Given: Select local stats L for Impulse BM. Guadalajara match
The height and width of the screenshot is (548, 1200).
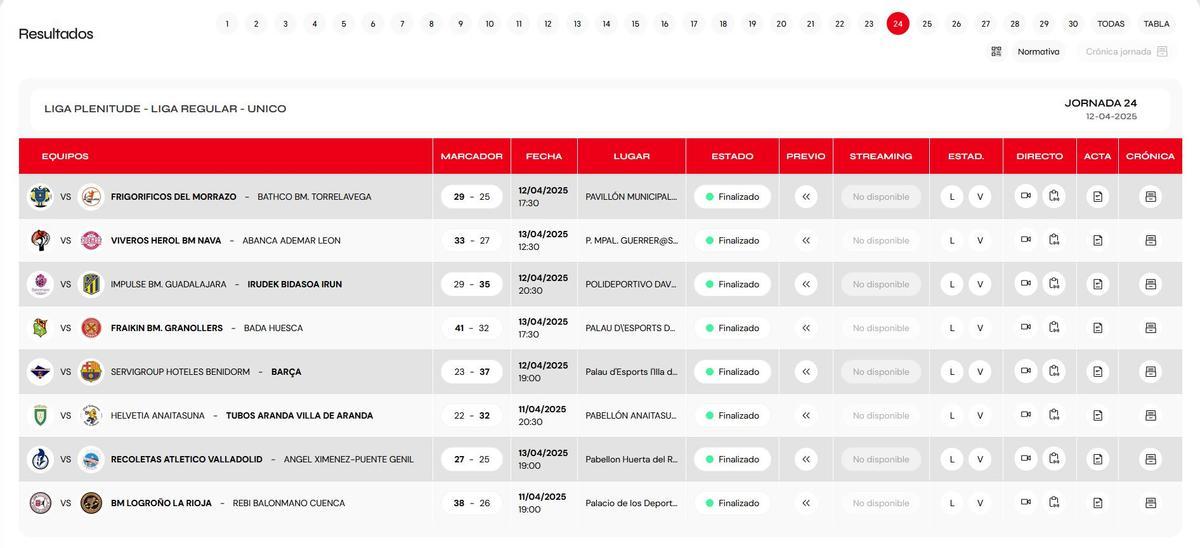Looking at the screenshot, I should click(x=952, y=284).
